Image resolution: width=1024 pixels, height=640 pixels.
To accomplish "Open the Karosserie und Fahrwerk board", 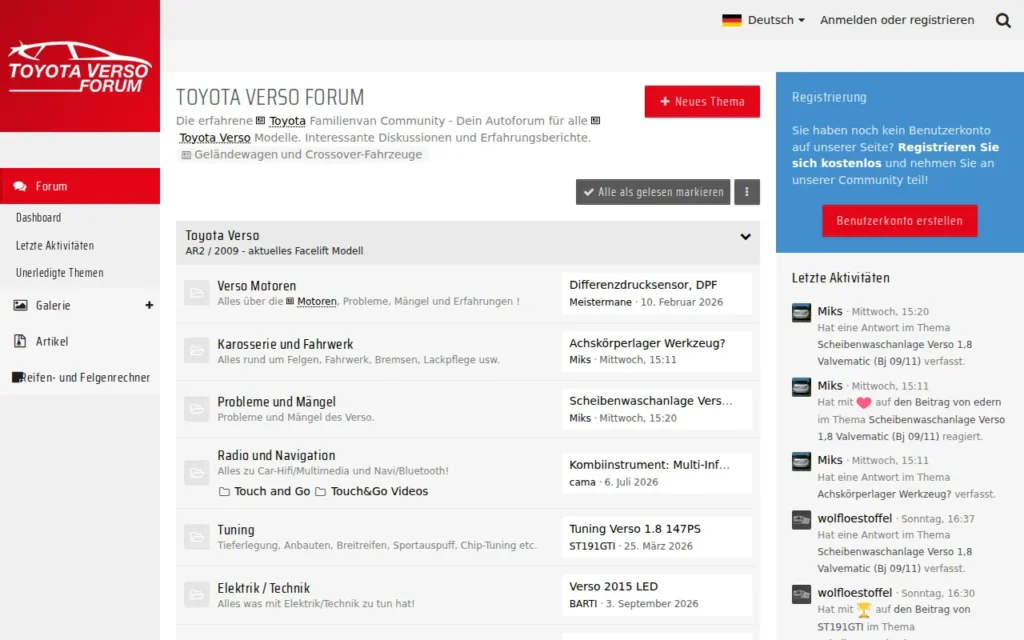I will (285, 344).
